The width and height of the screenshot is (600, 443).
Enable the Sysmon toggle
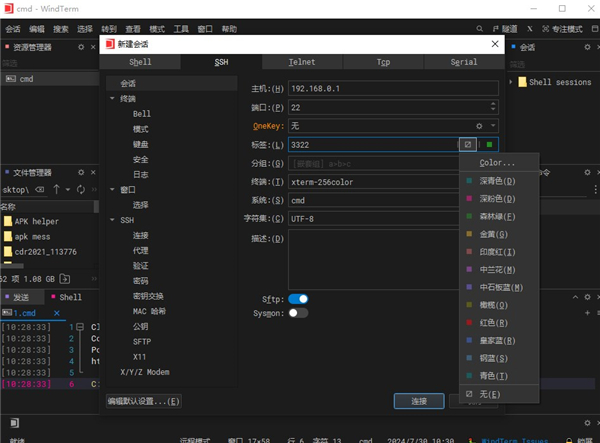pyautogui.click(x=298, y=312)
